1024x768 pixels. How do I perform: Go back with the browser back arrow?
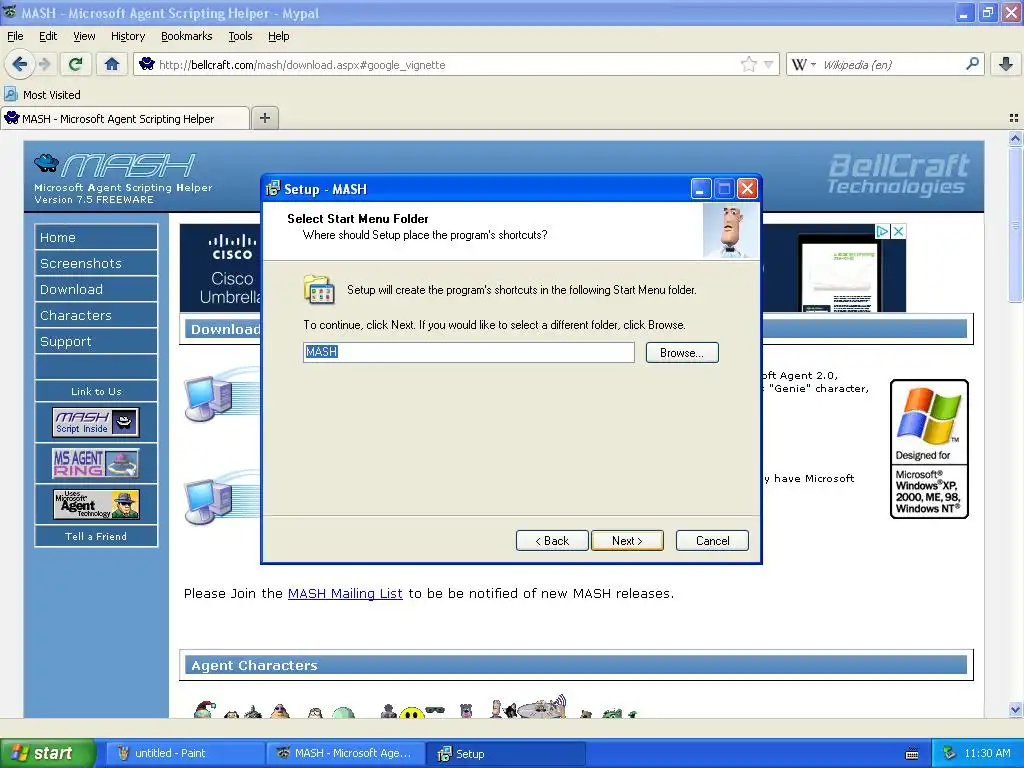coord(19,64)
